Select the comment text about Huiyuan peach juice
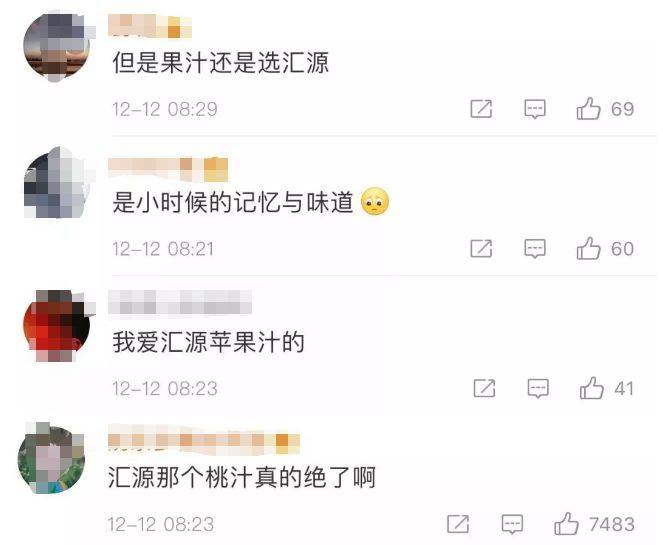This screenshot has width=663, height=545. (241, 477)
